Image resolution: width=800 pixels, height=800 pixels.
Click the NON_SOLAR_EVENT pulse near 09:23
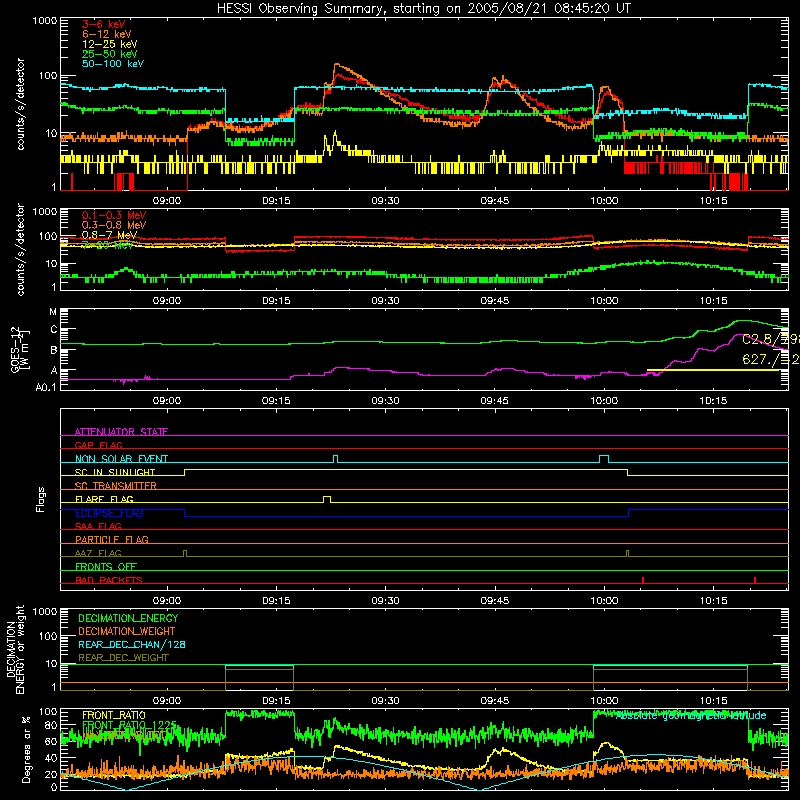tap(335, 459)
